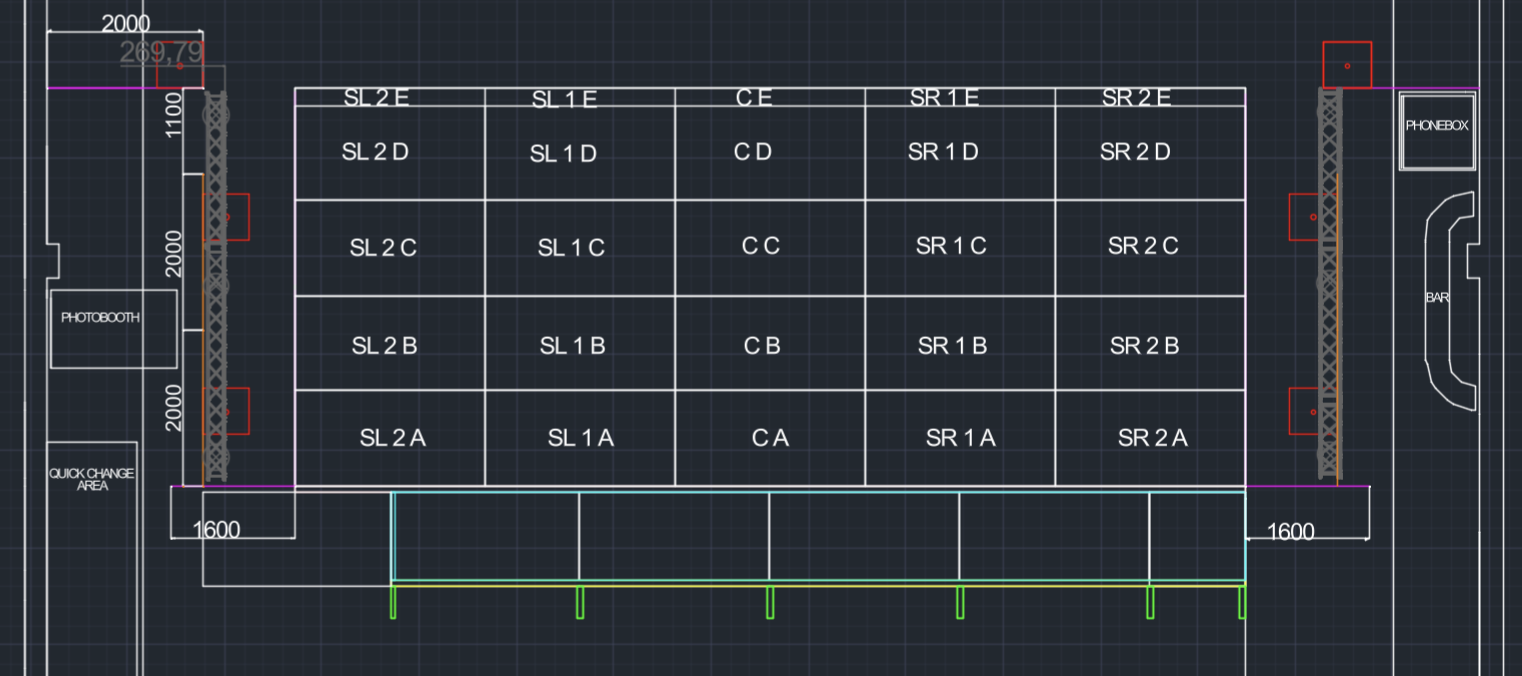This screenshot has height=676, width=1522.
Task: Select the SR 1 B label
Action: pos(952,346)
